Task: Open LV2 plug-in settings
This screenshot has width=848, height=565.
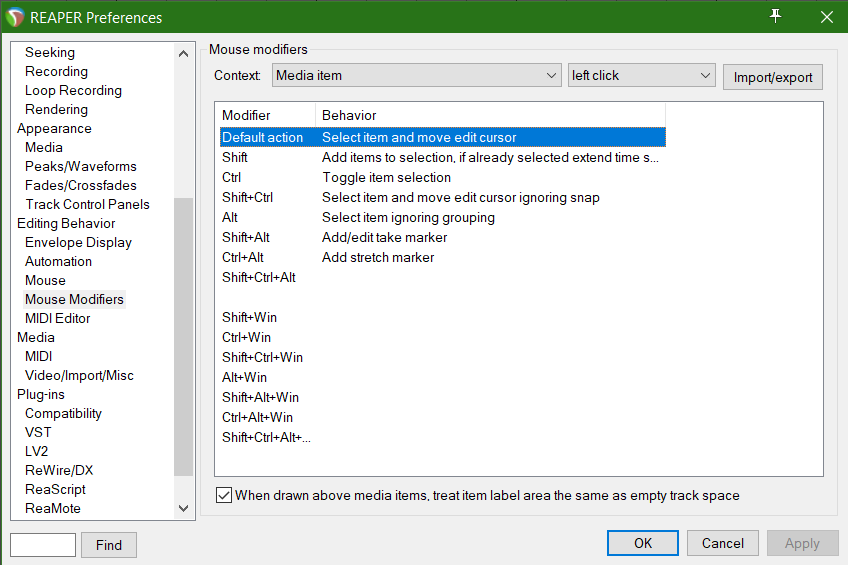Action: 37,451
